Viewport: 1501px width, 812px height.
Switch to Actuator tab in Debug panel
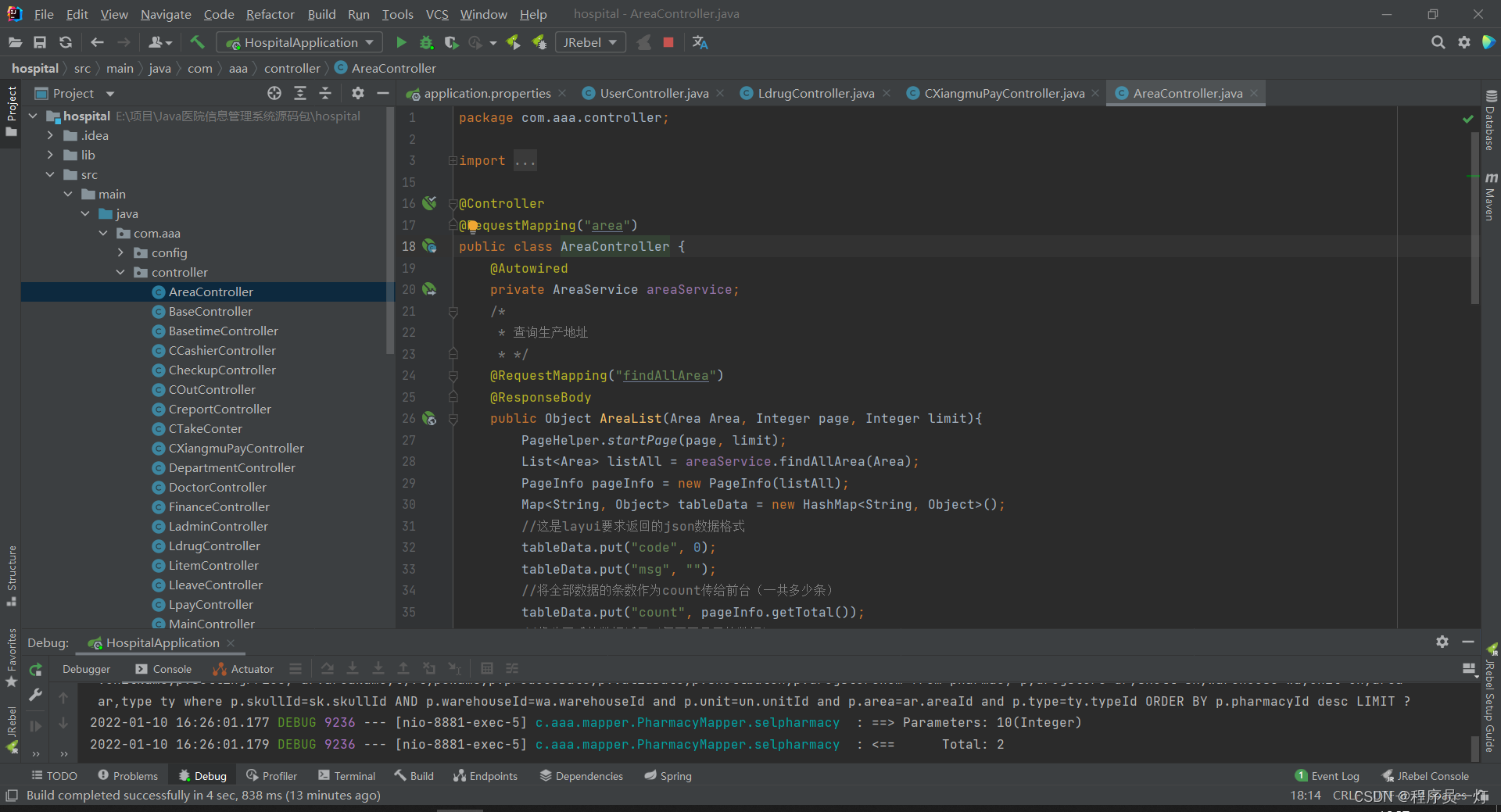point(243,669)
